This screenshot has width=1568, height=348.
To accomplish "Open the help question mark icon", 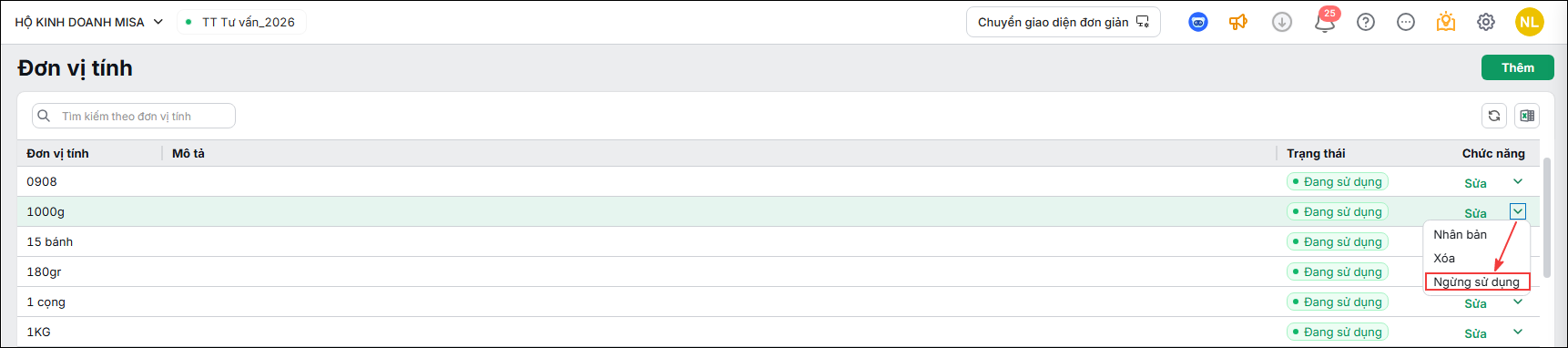I will (x=1366, y=22).
